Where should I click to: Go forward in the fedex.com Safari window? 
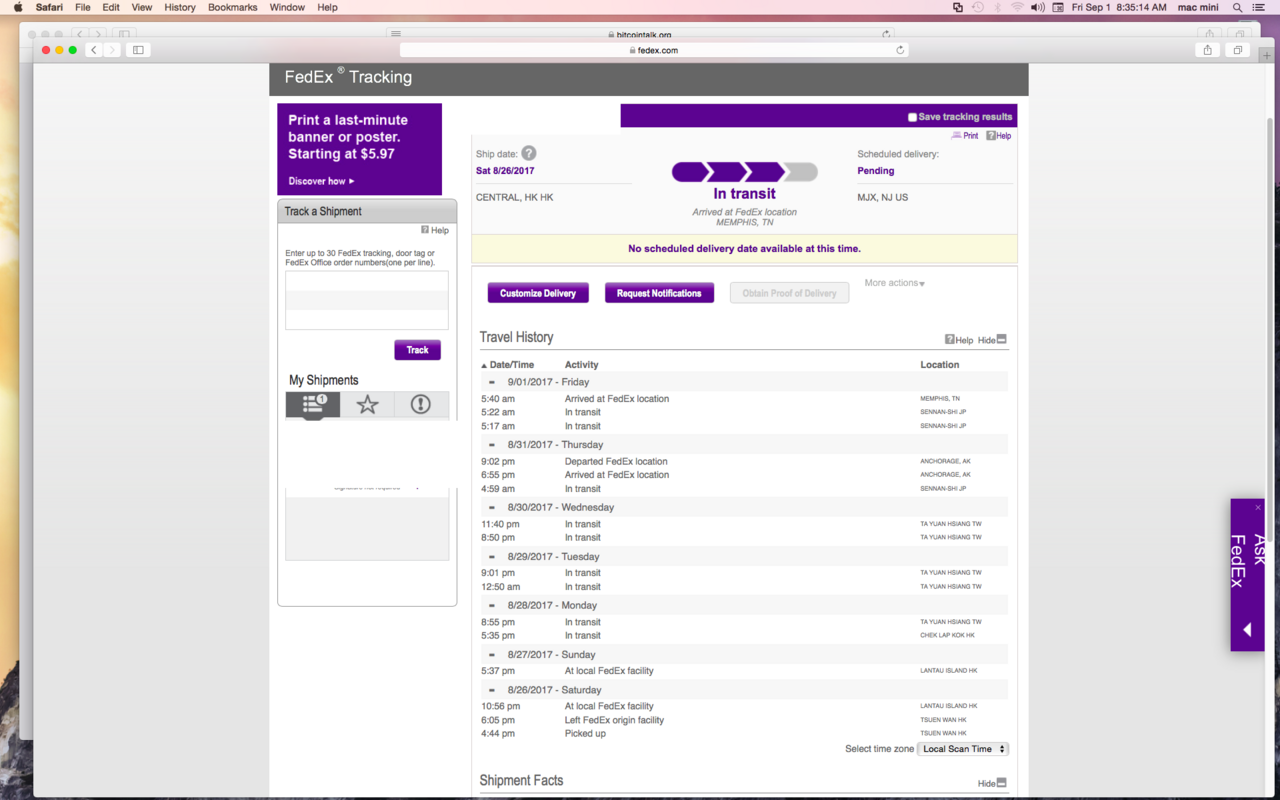tap(112, 50)
